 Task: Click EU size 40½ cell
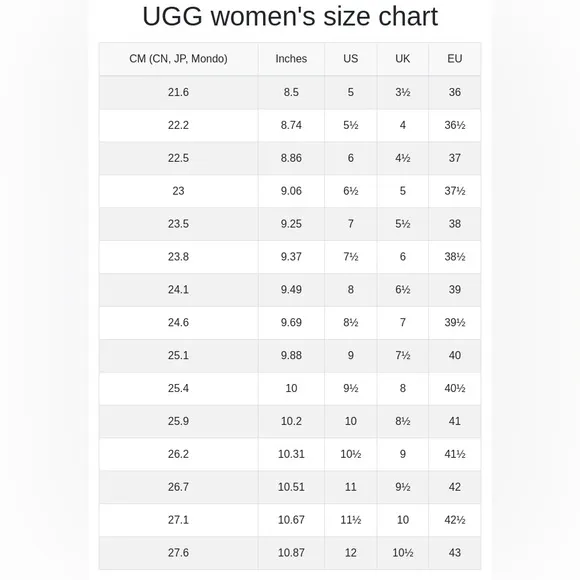455,388
